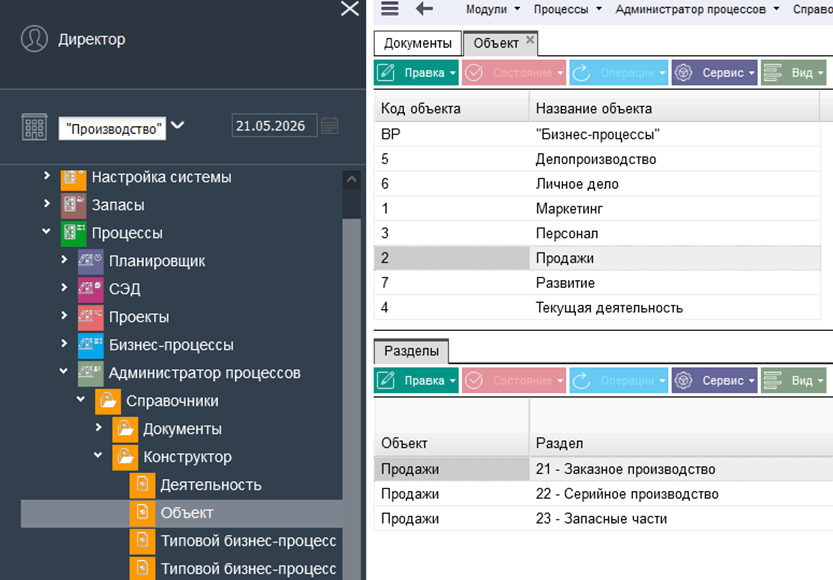The height and width of the screenshot is (580, 833).
Task: Switch to the Документы tab
Action: [x=418, y=43]
